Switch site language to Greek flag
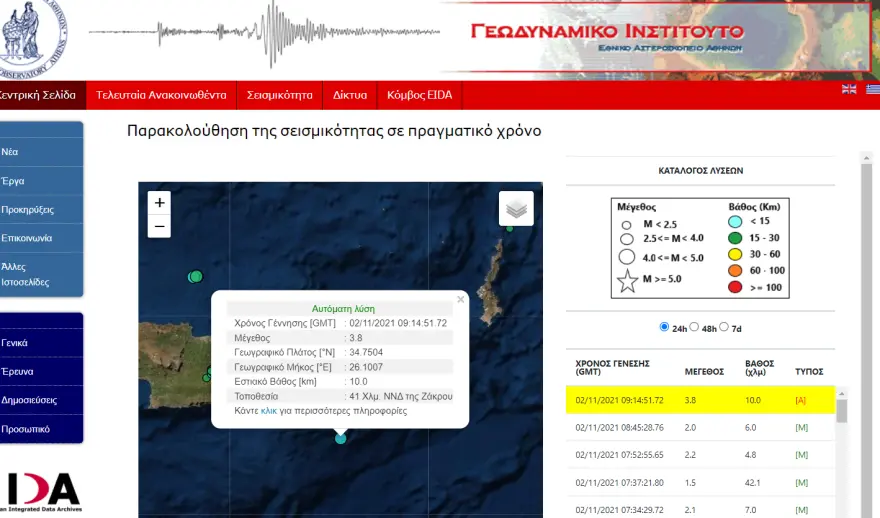The height and width of the screenshot is (518, 880). tap(873, 90)
